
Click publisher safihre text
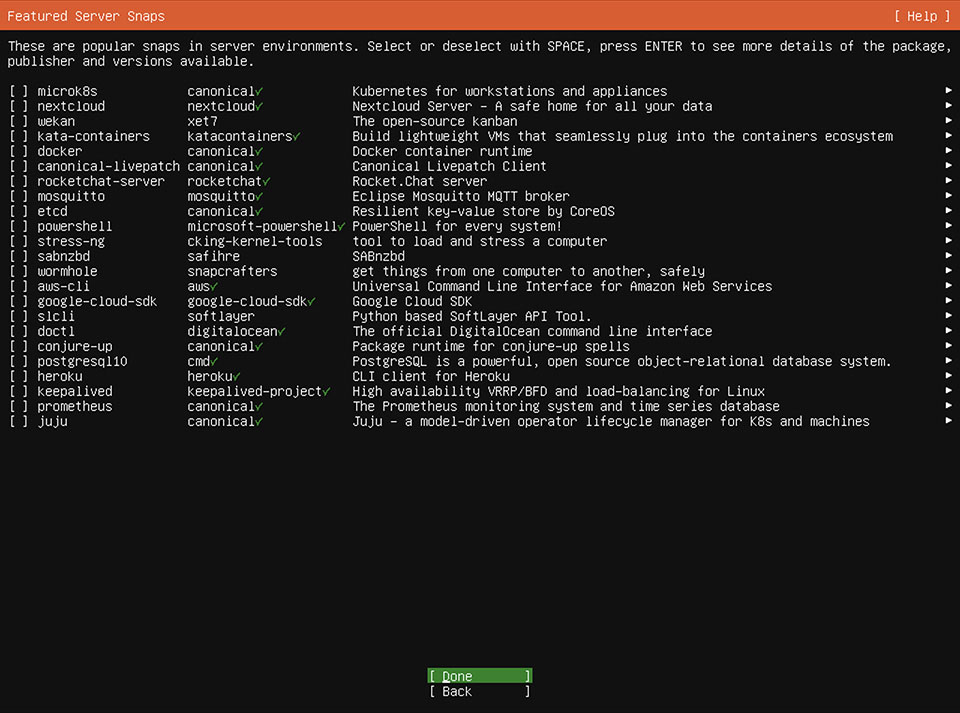pos(213,256)
